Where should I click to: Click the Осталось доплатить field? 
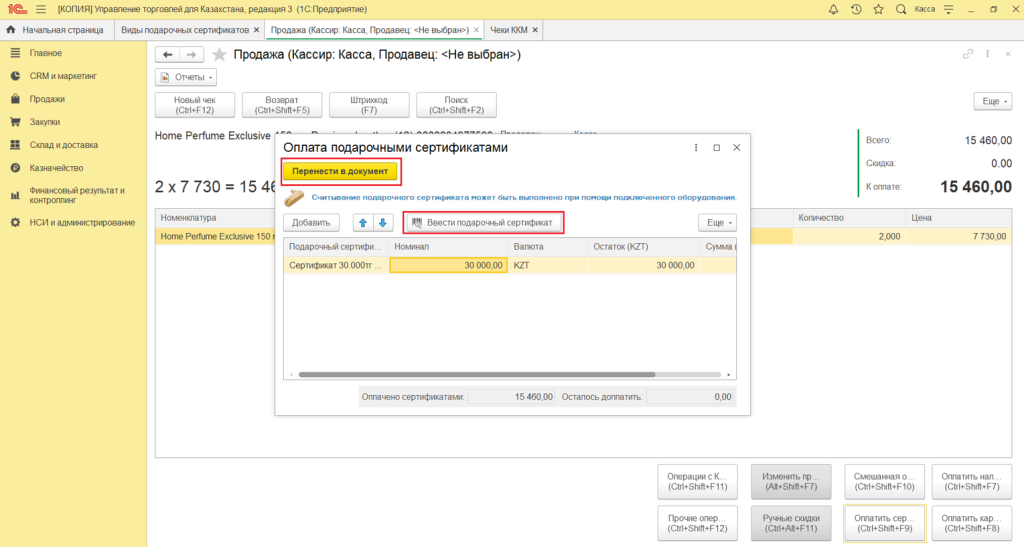click(690, 397)
